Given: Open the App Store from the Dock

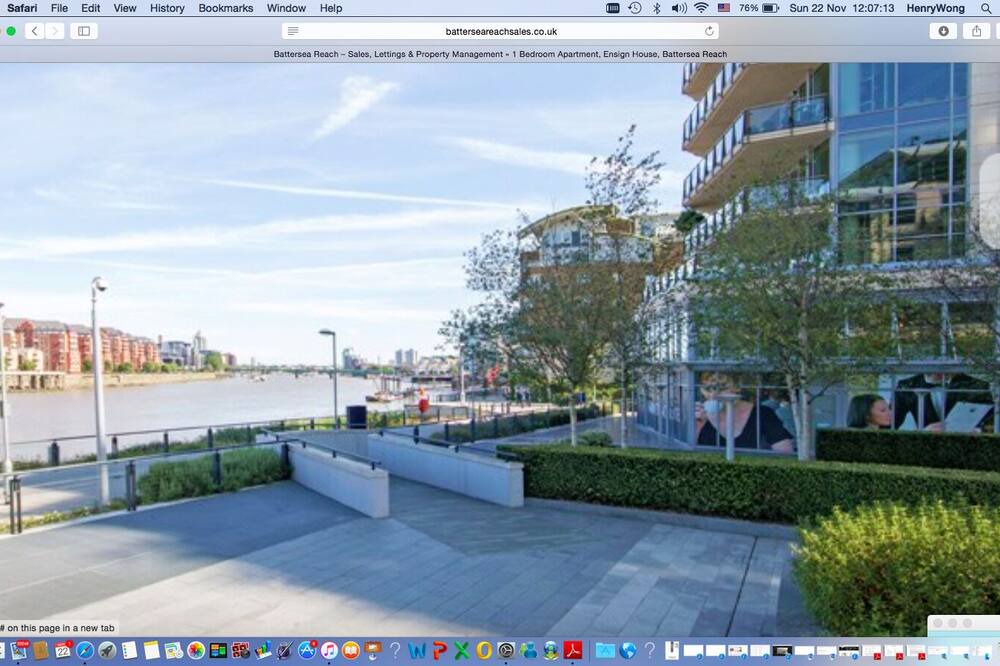Looking at the screenshot, I should point(307,650).
